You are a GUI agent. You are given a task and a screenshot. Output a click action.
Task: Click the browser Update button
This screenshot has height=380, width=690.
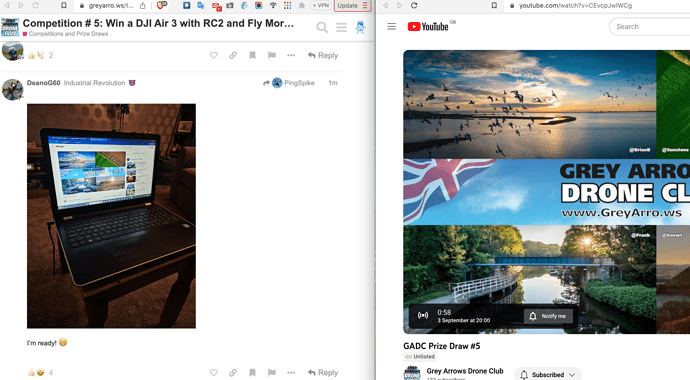coord(352,5)
